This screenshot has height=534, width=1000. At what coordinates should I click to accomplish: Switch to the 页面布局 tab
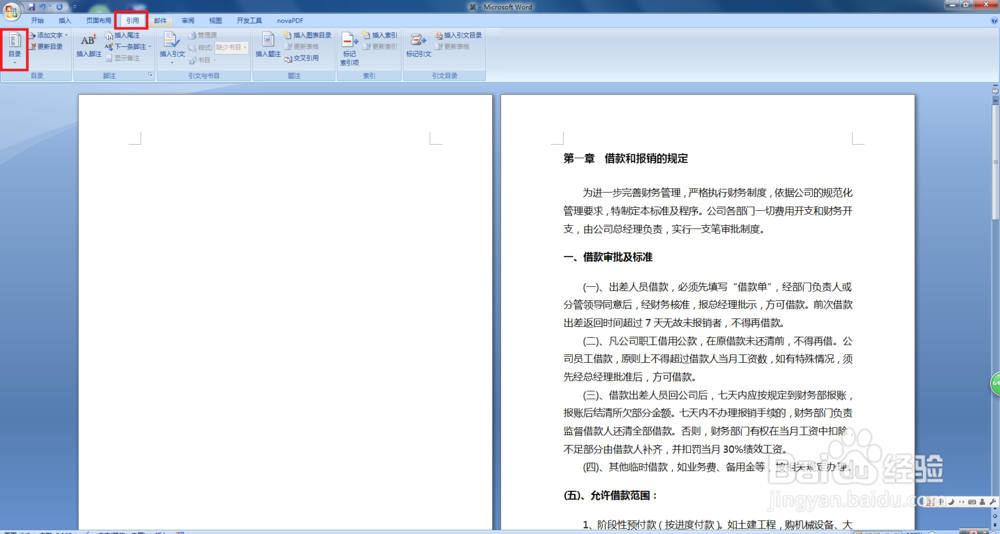pyautogui.click(x=98, y=20)
